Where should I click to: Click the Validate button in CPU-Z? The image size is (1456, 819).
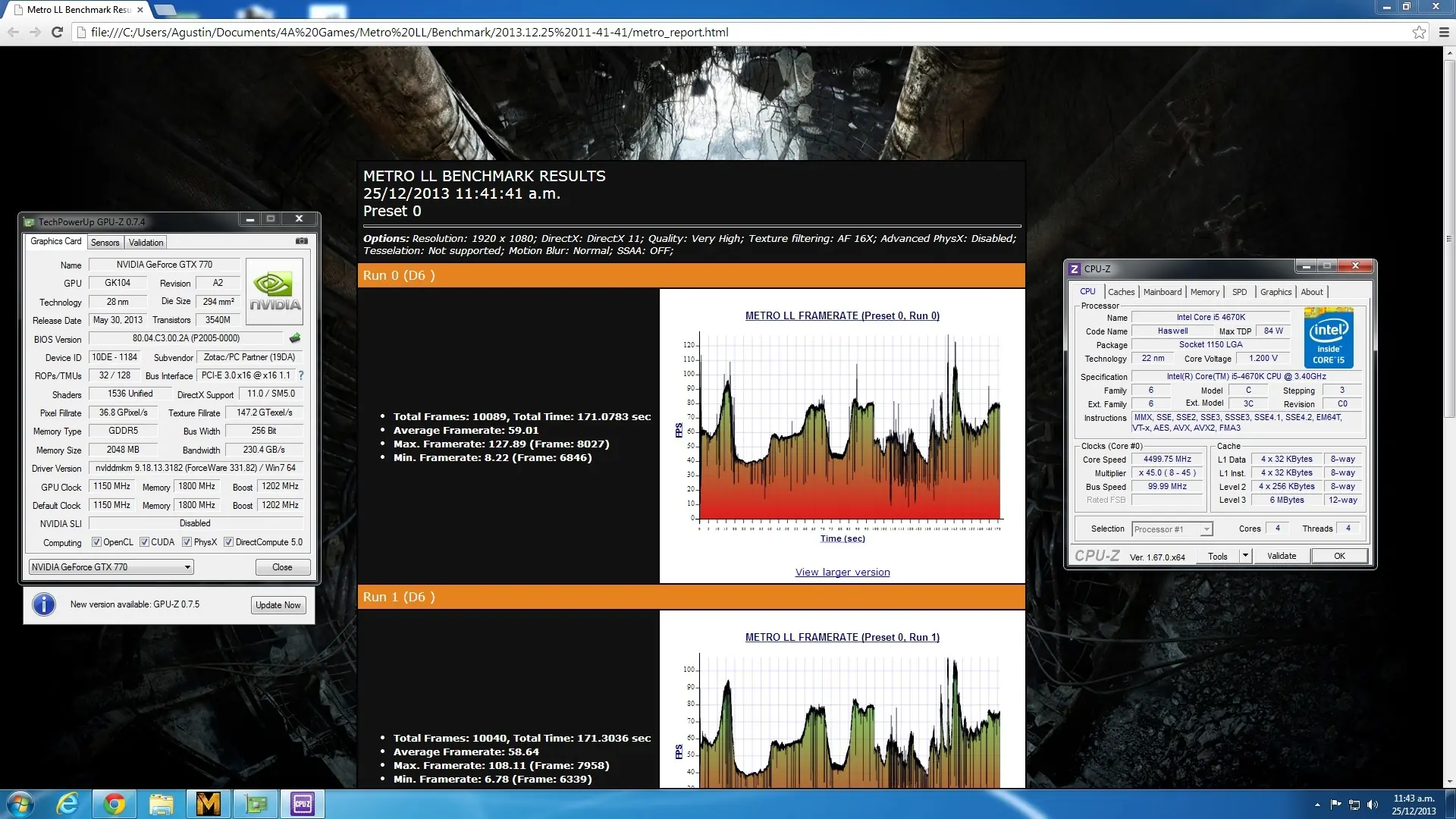tap(1282, 556)
